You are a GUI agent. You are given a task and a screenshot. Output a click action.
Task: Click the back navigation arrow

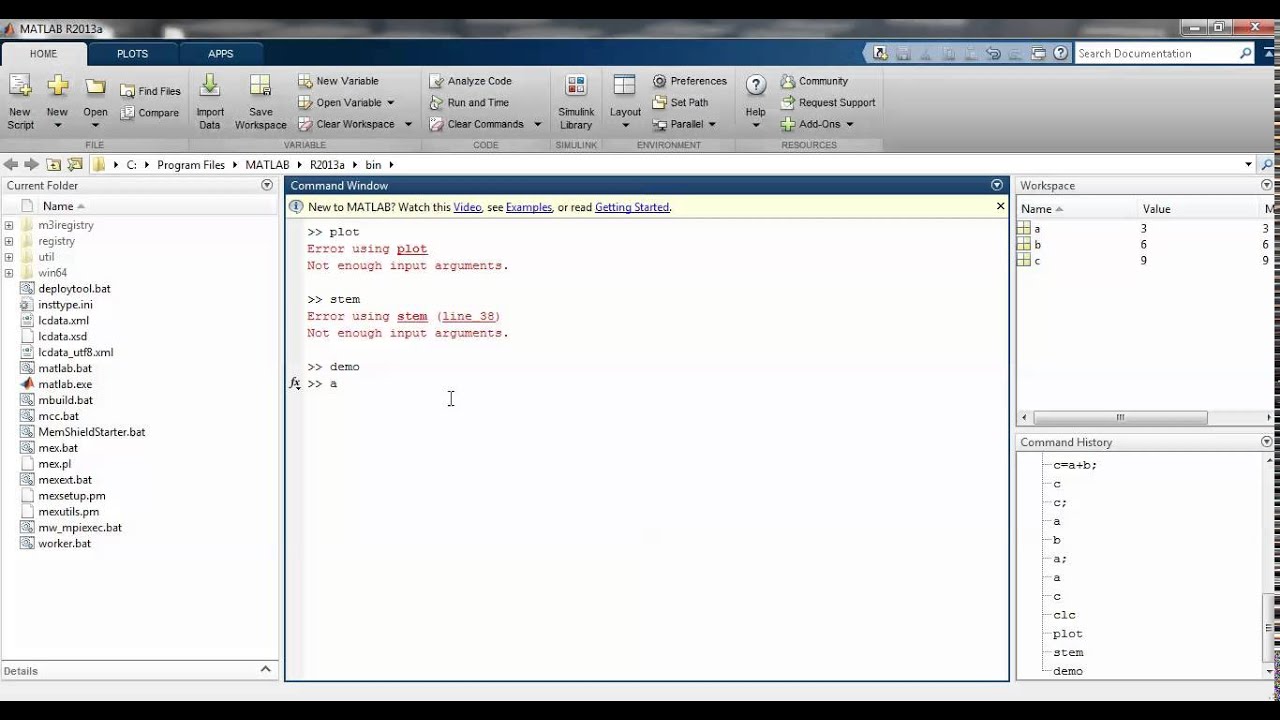(11, 165)
